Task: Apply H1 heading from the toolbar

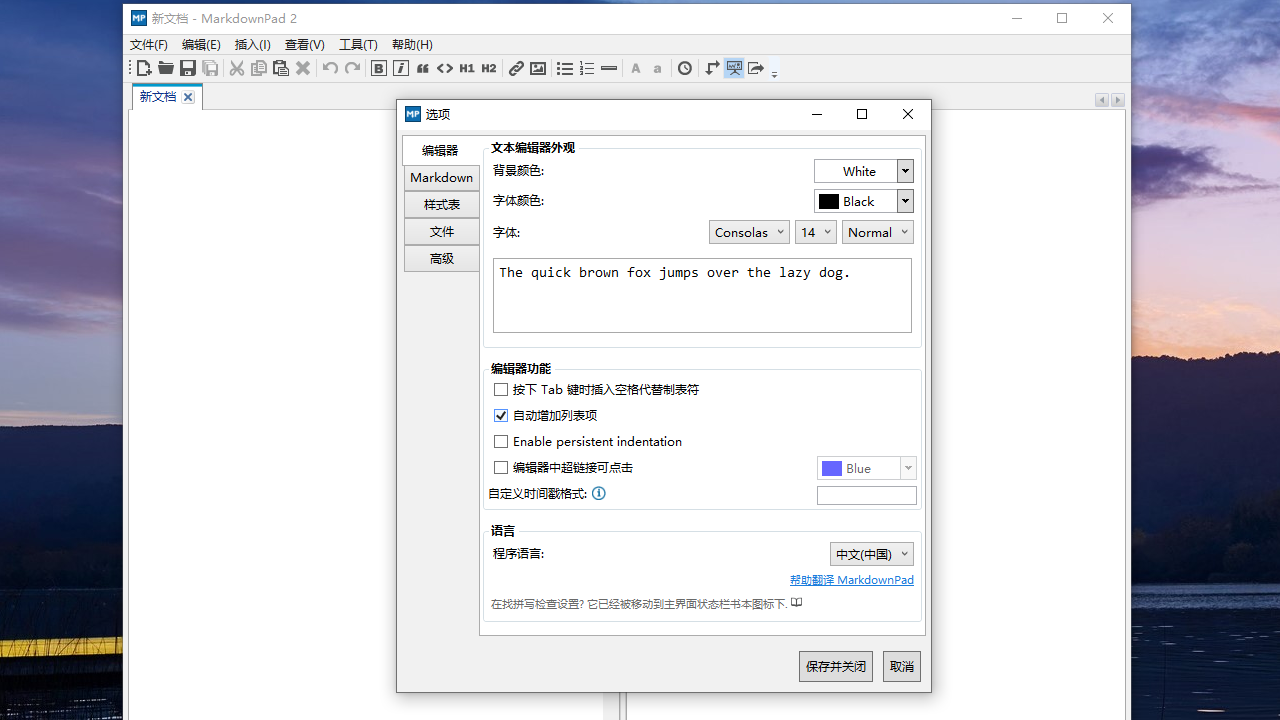Action: click(467, 68)
